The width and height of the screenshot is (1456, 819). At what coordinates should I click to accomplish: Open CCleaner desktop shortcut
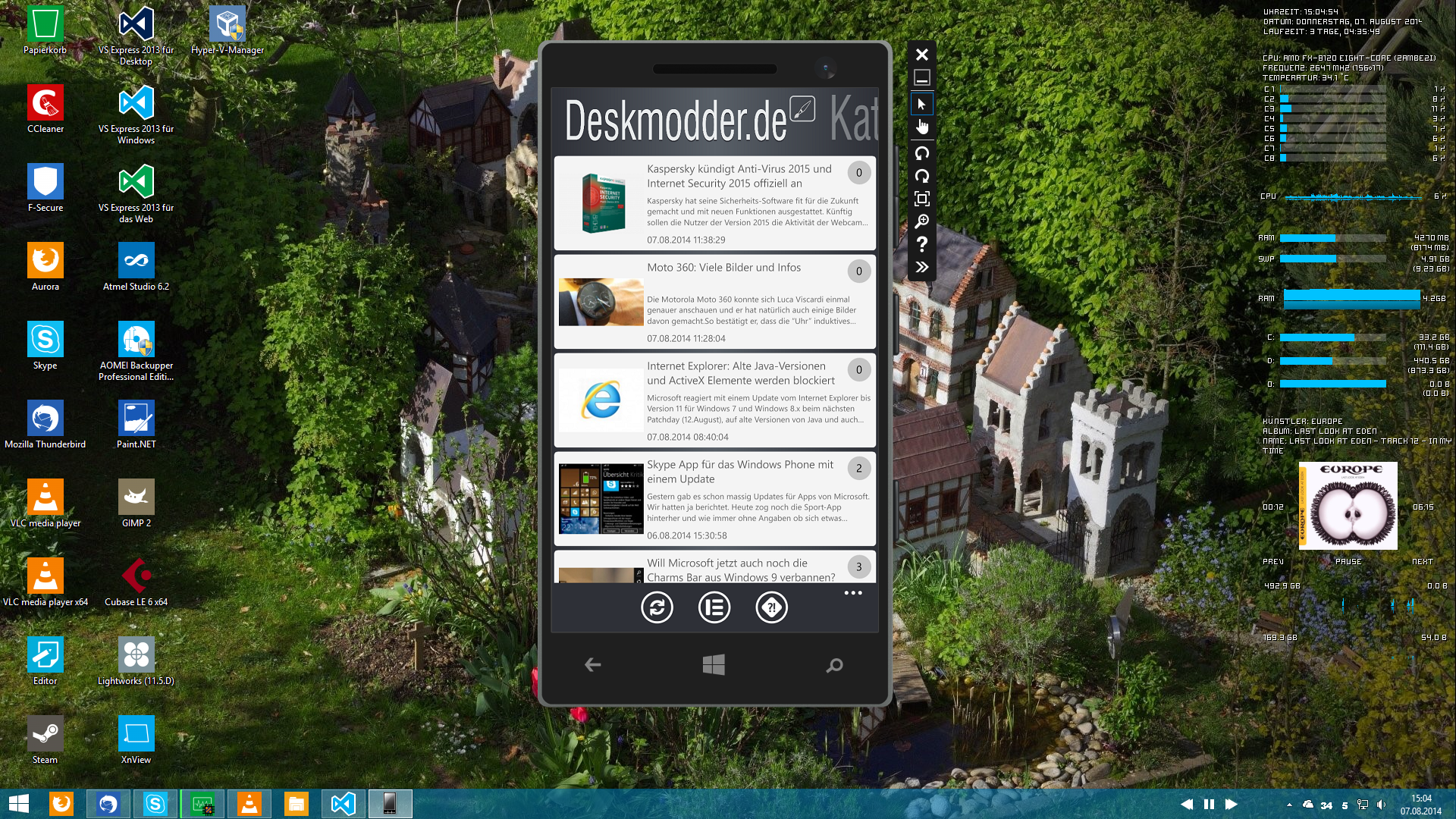point(45,109)
